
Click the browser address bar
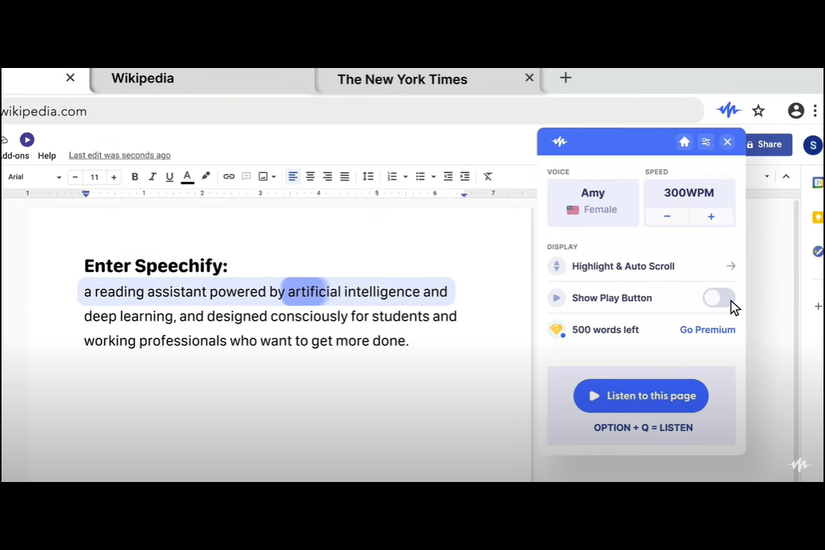pos(351,111)
